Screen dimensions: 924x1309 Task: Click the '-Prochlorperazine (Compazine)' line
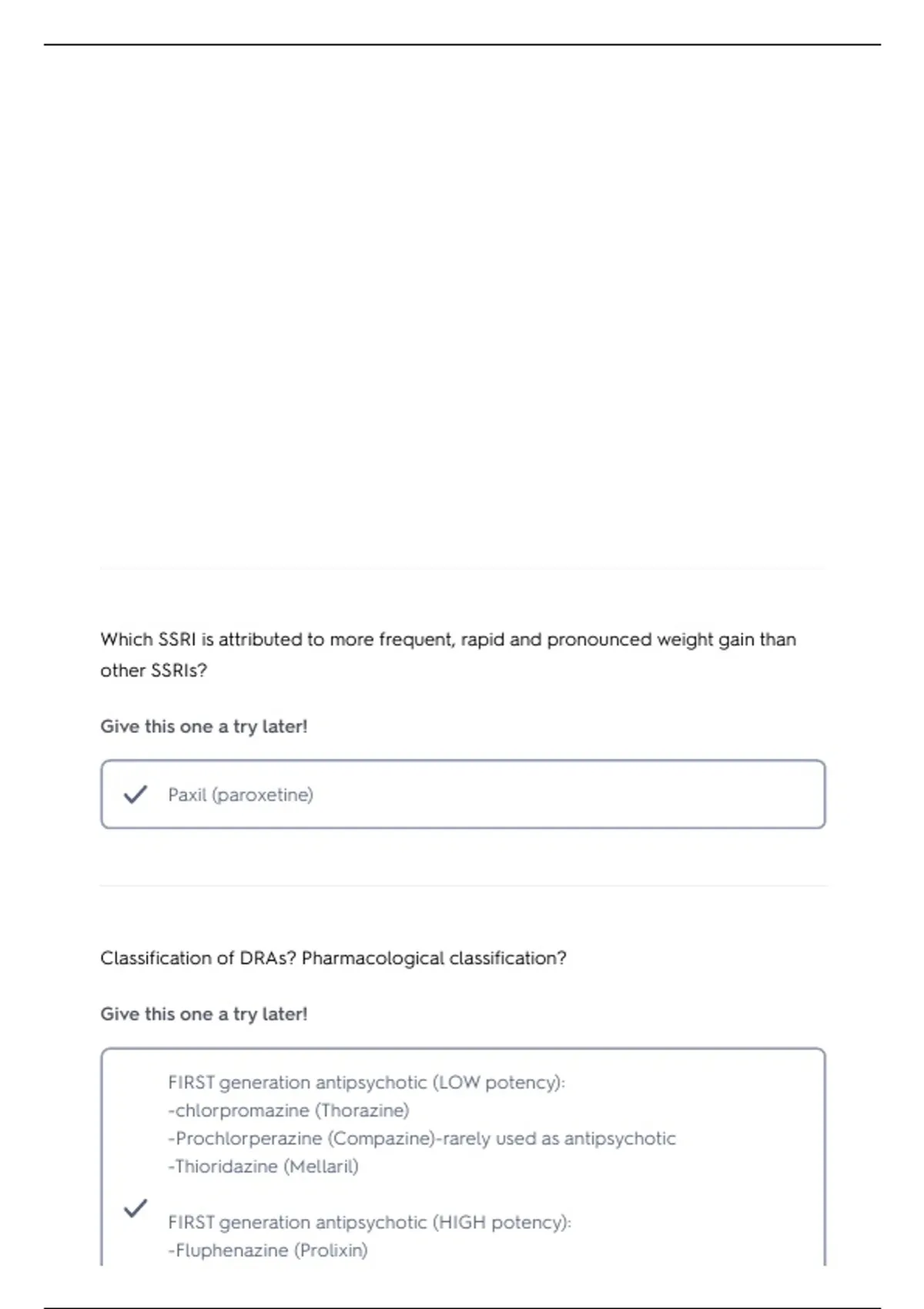pyautogui.click(x=422, y=1138)
